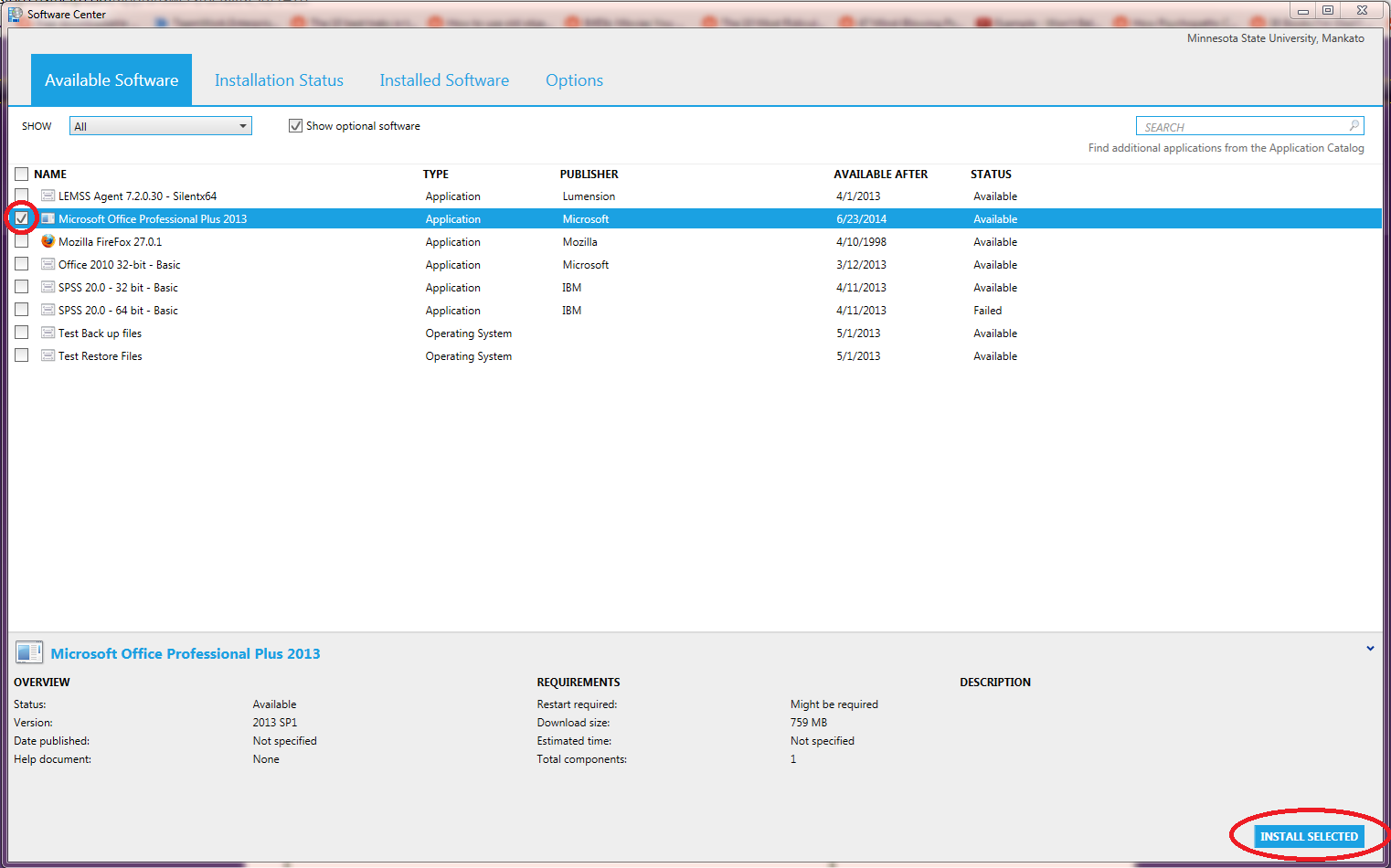
Task: Click the Test Back up files icon
Action: click(x=48, y=333)
